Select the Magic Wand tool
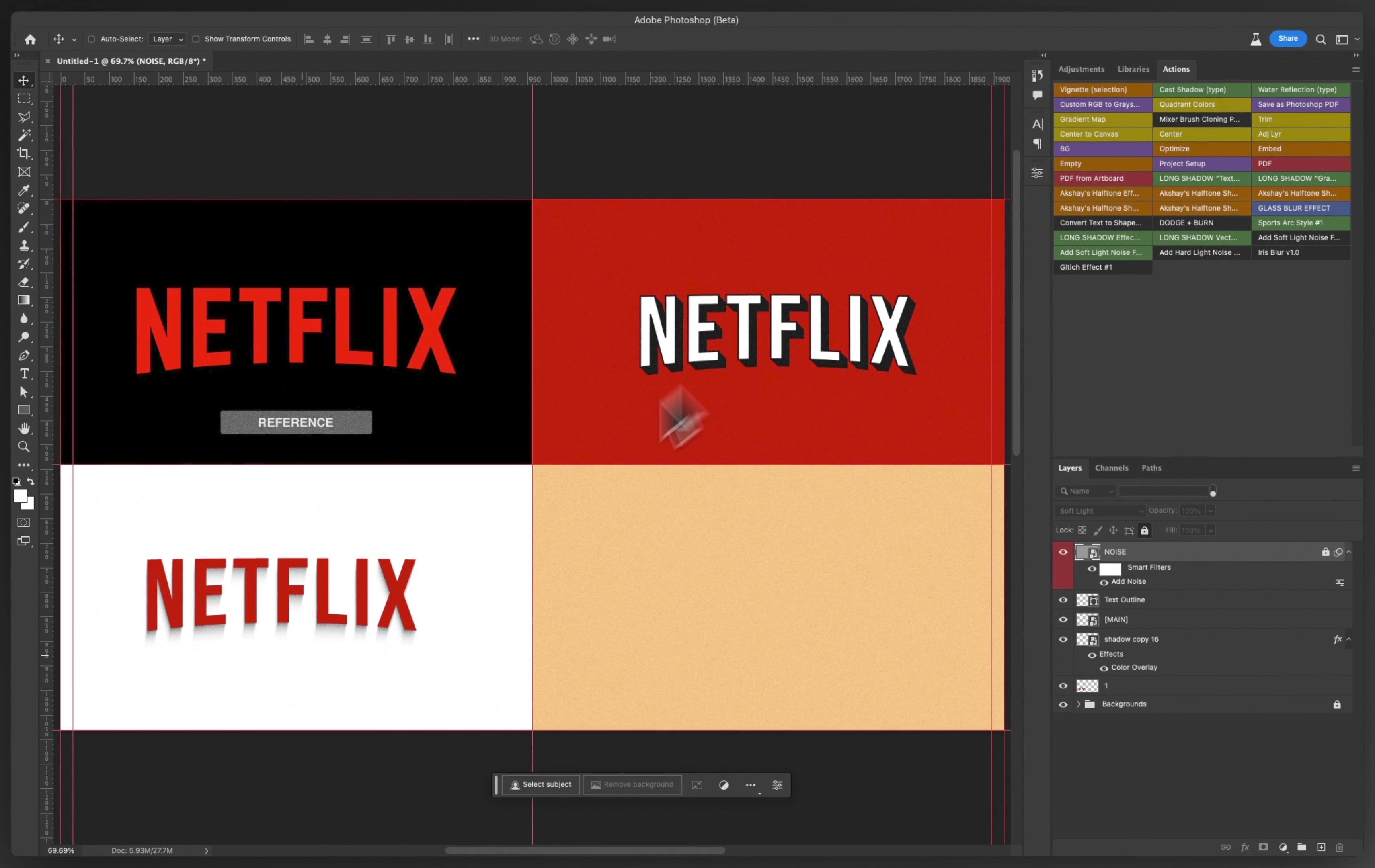This screenshot has height=868, width=1375. point(24,135)
